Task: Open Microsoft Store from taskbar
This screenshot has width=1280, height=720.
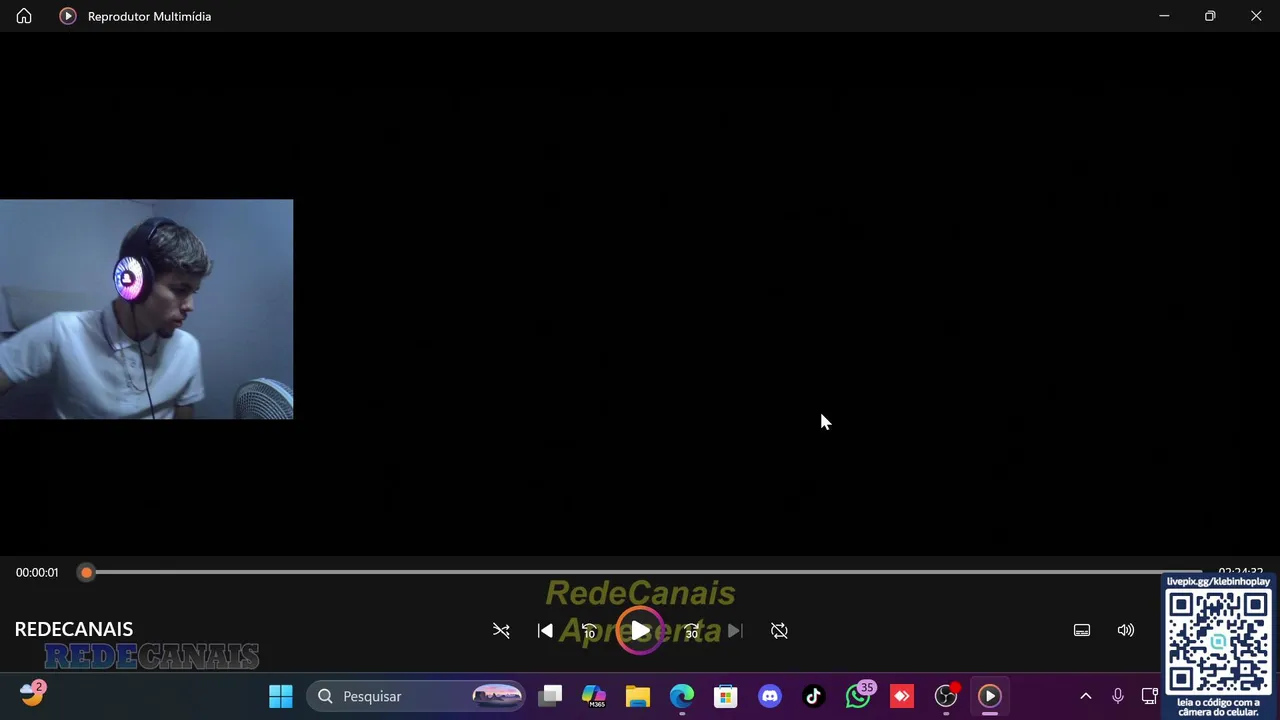Action: tap(726, 696)
